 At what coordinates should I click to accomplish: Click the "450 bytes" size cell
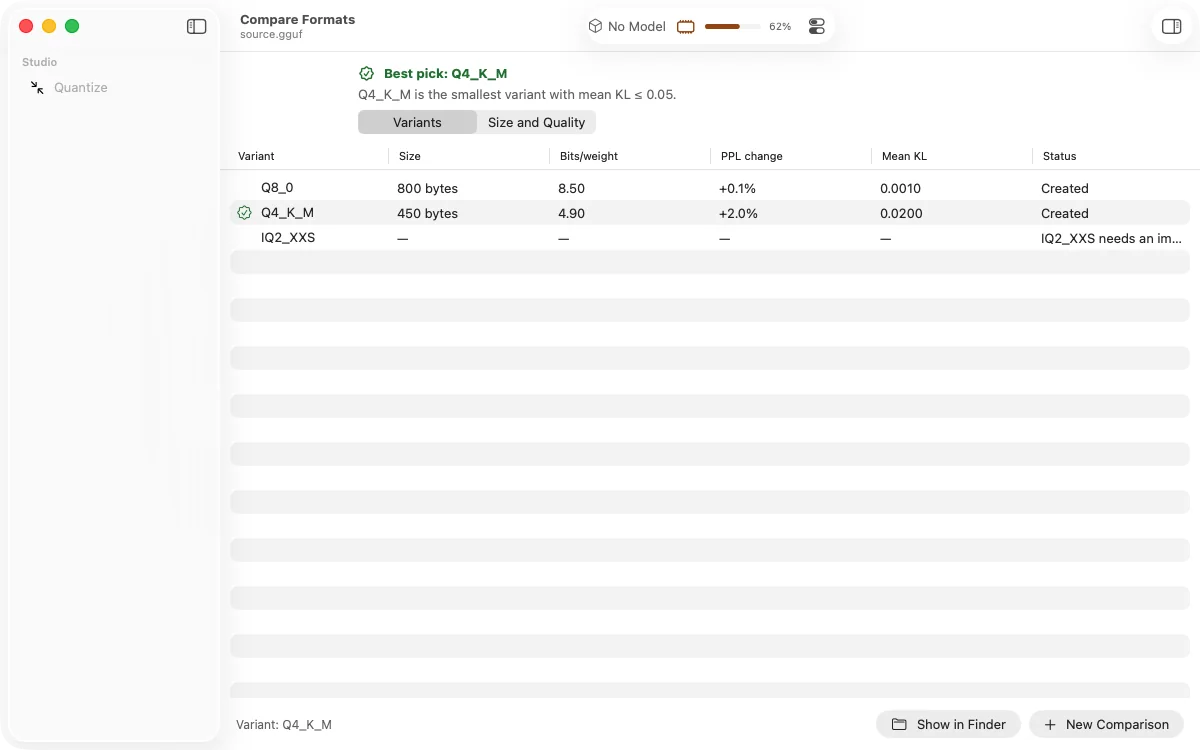click(x=428, y=213)
